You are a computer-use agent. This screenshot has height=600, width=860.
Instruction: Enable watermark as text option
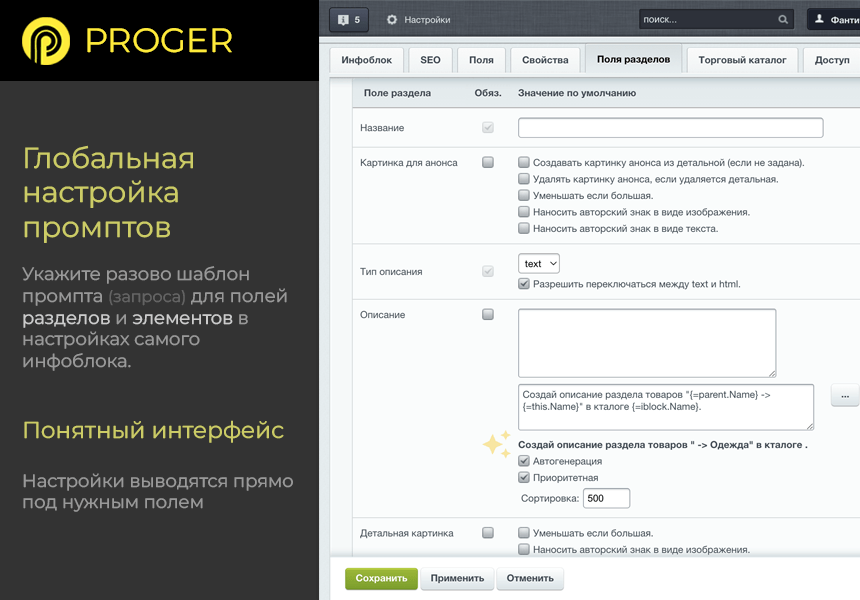521,228
